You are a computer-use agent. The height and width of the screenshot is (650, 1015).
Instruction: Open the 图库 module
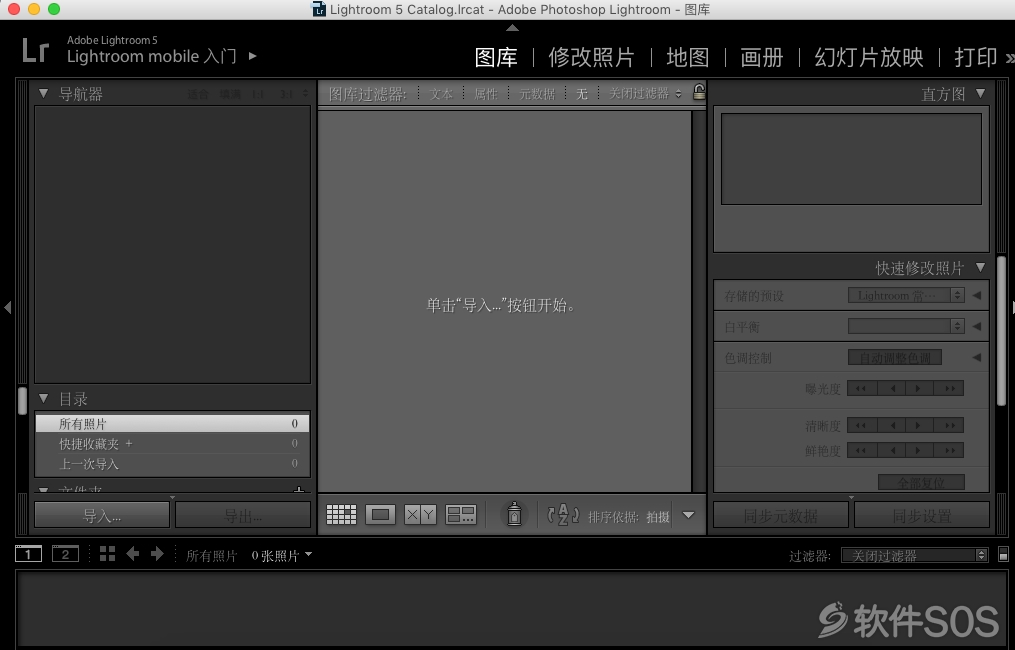[496, 58]
